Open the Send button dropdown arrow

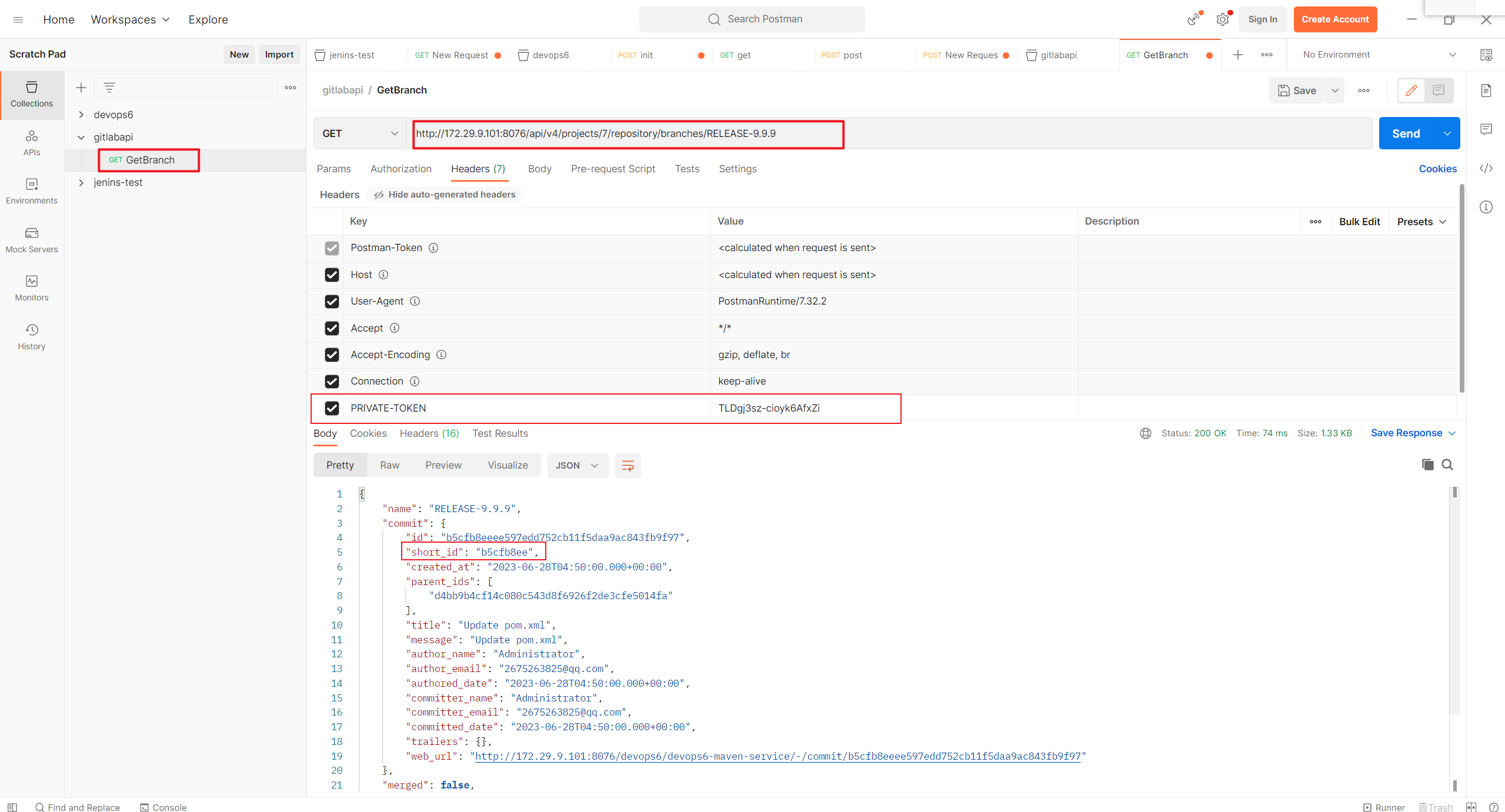[1447, 133]
